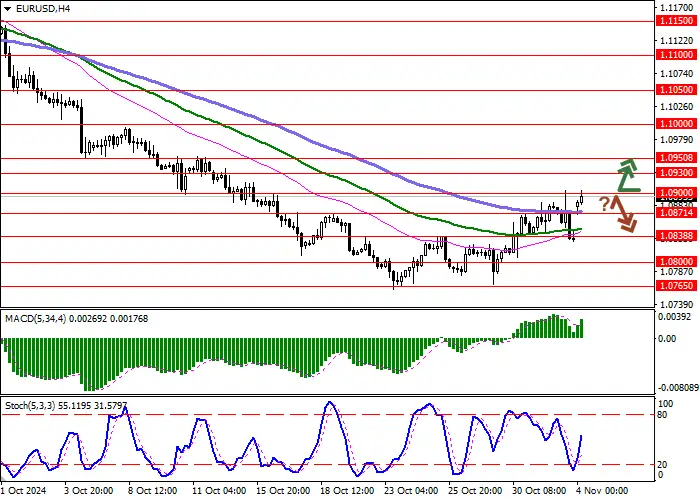Viewport: 700px width, 500px height.
Task: Select the 1.09300 price level label
Action: (678, 172)
